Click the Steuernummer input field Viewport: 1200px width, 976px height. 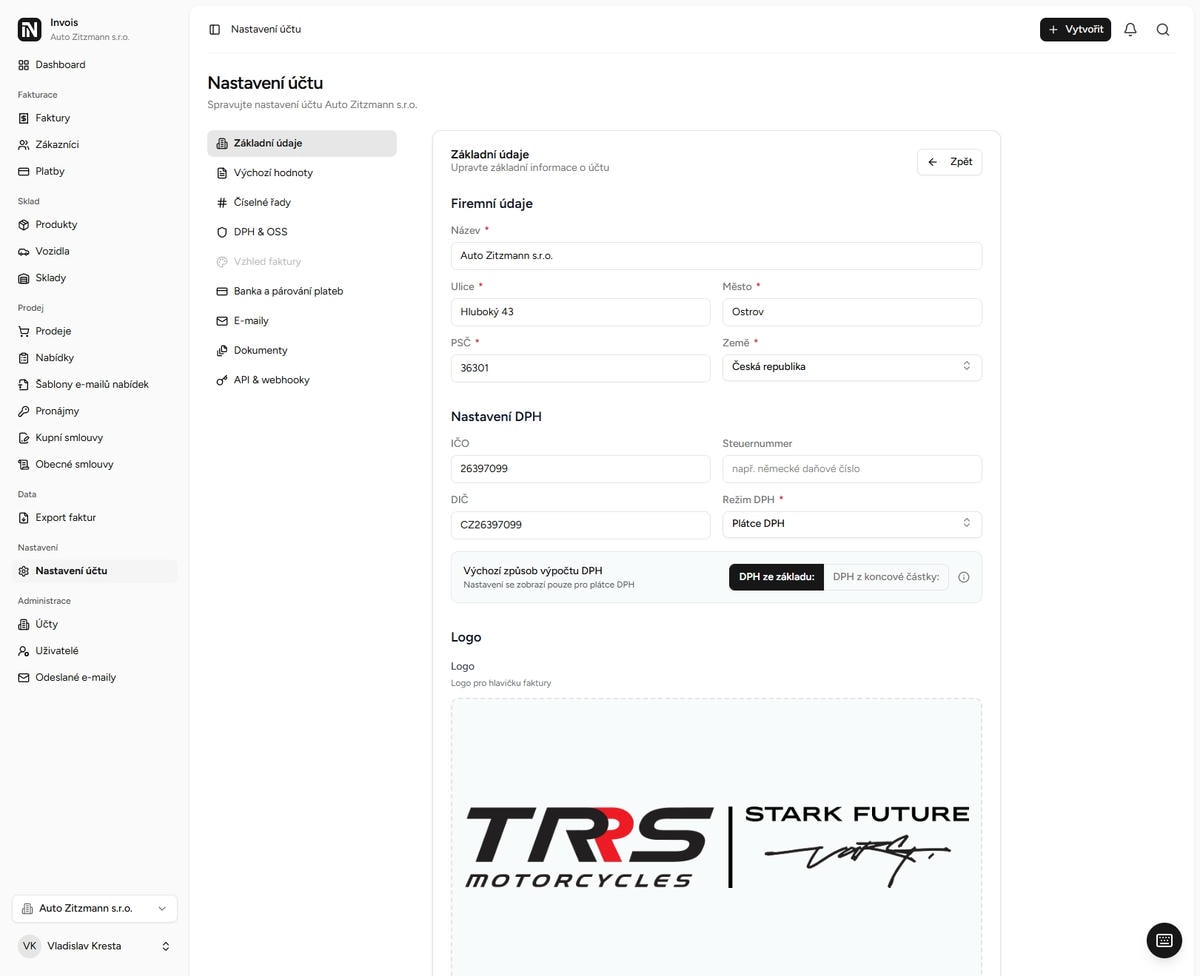tap(852, 469)
